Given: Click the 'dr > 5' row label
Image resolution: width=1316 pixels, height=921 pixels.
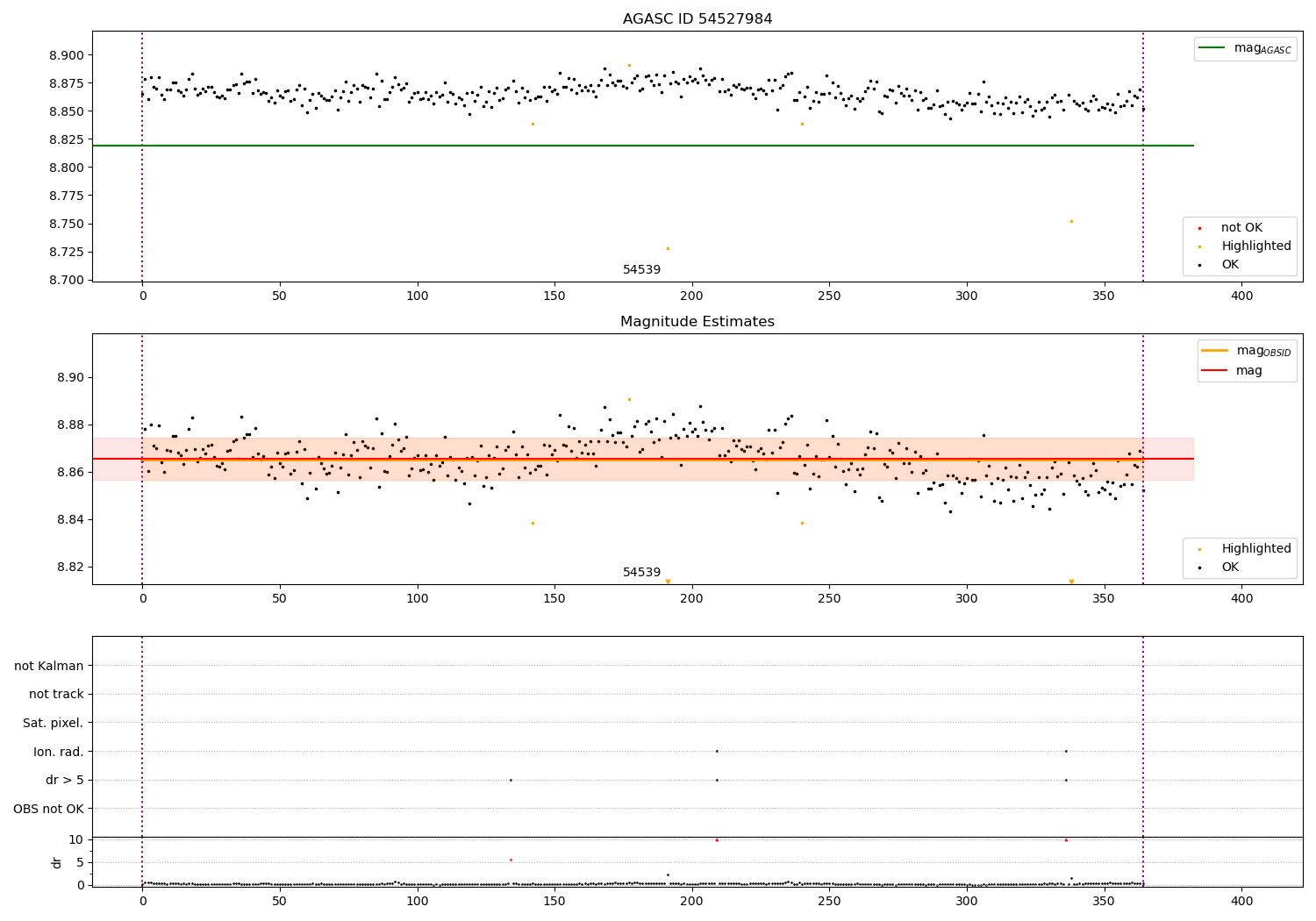Looking at the screenshot, I should tap(65, 781).
